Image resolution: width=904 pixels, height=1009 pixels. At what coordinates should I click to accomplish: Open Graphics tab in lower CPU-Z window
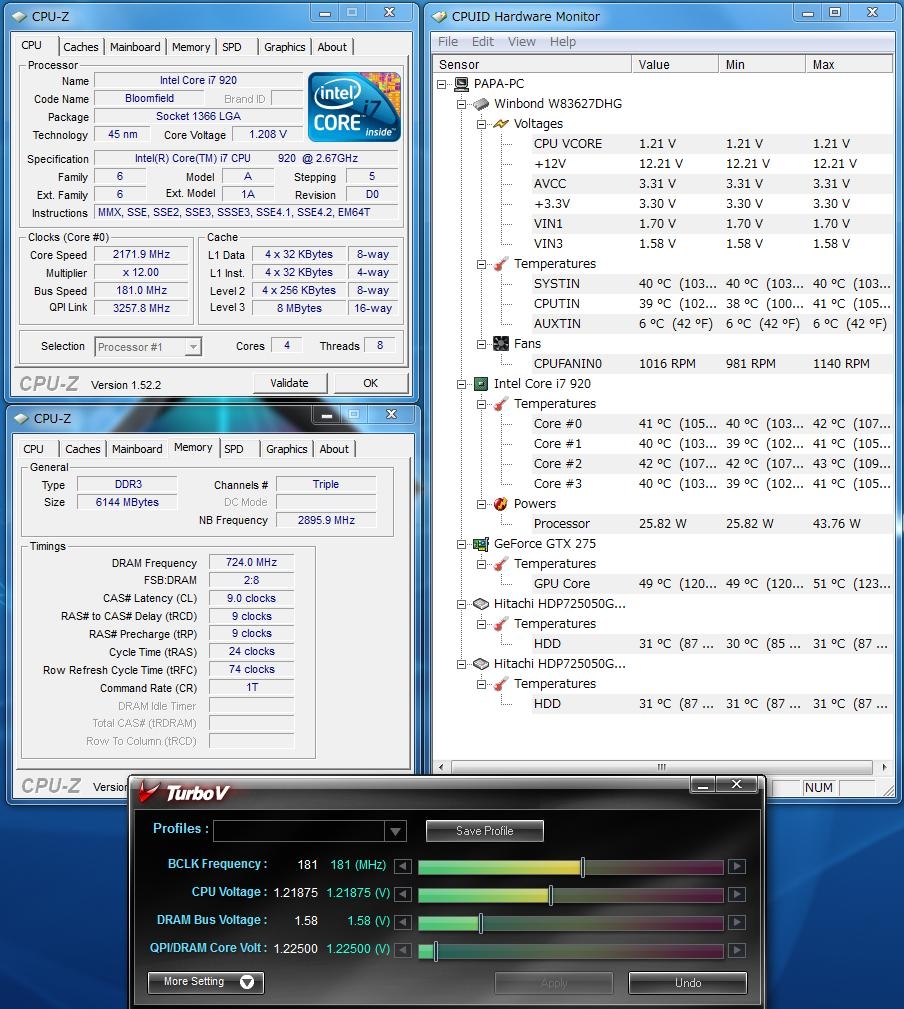286,449
